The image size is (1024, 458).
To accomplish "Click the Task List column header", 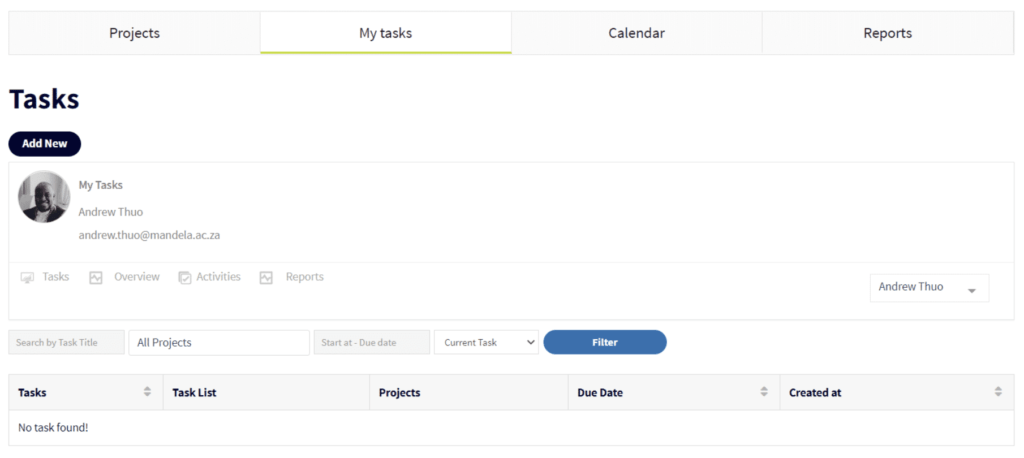I will pos(195,392).
